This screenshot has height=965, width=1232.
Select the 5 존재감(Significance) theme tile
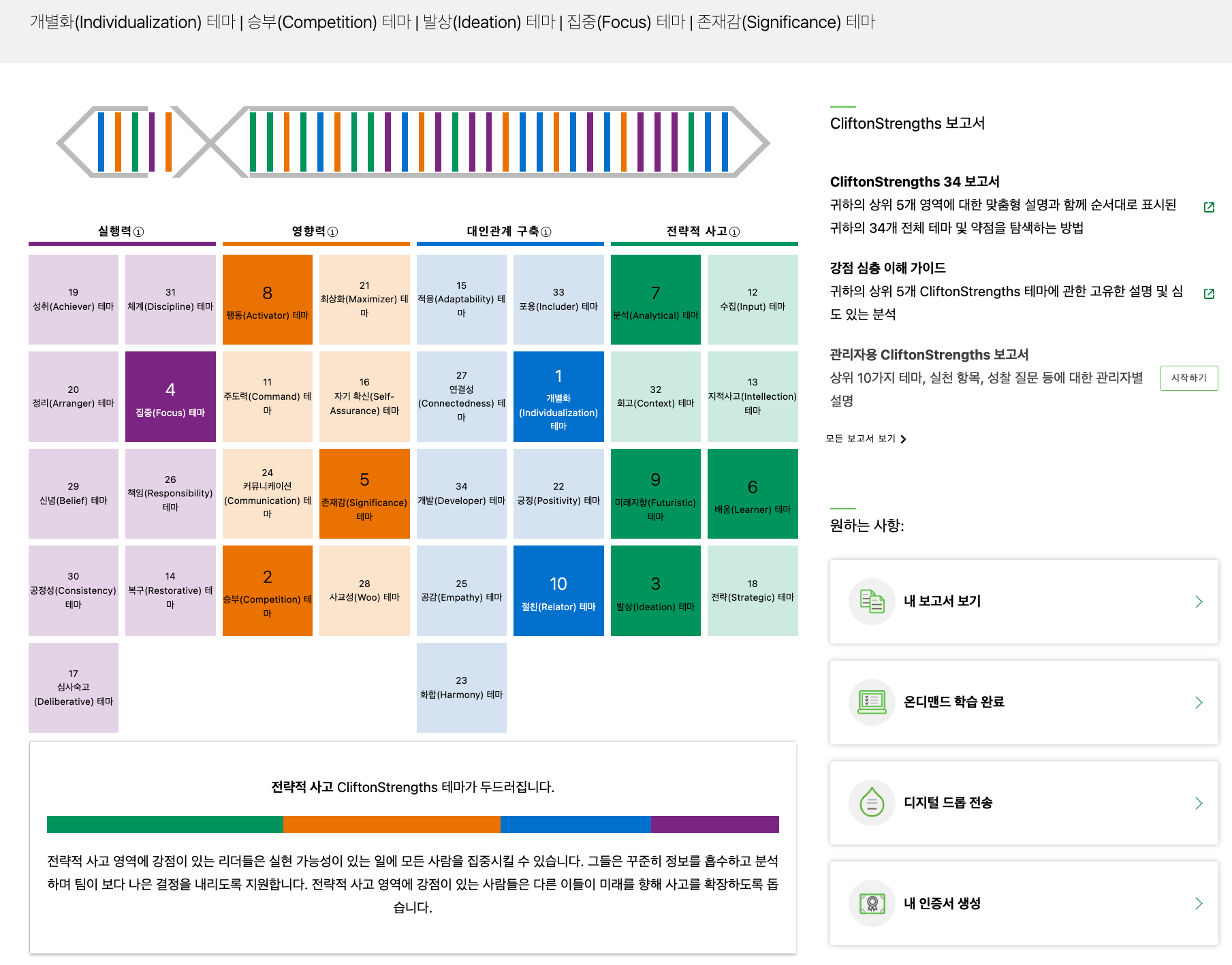point(364,494)
